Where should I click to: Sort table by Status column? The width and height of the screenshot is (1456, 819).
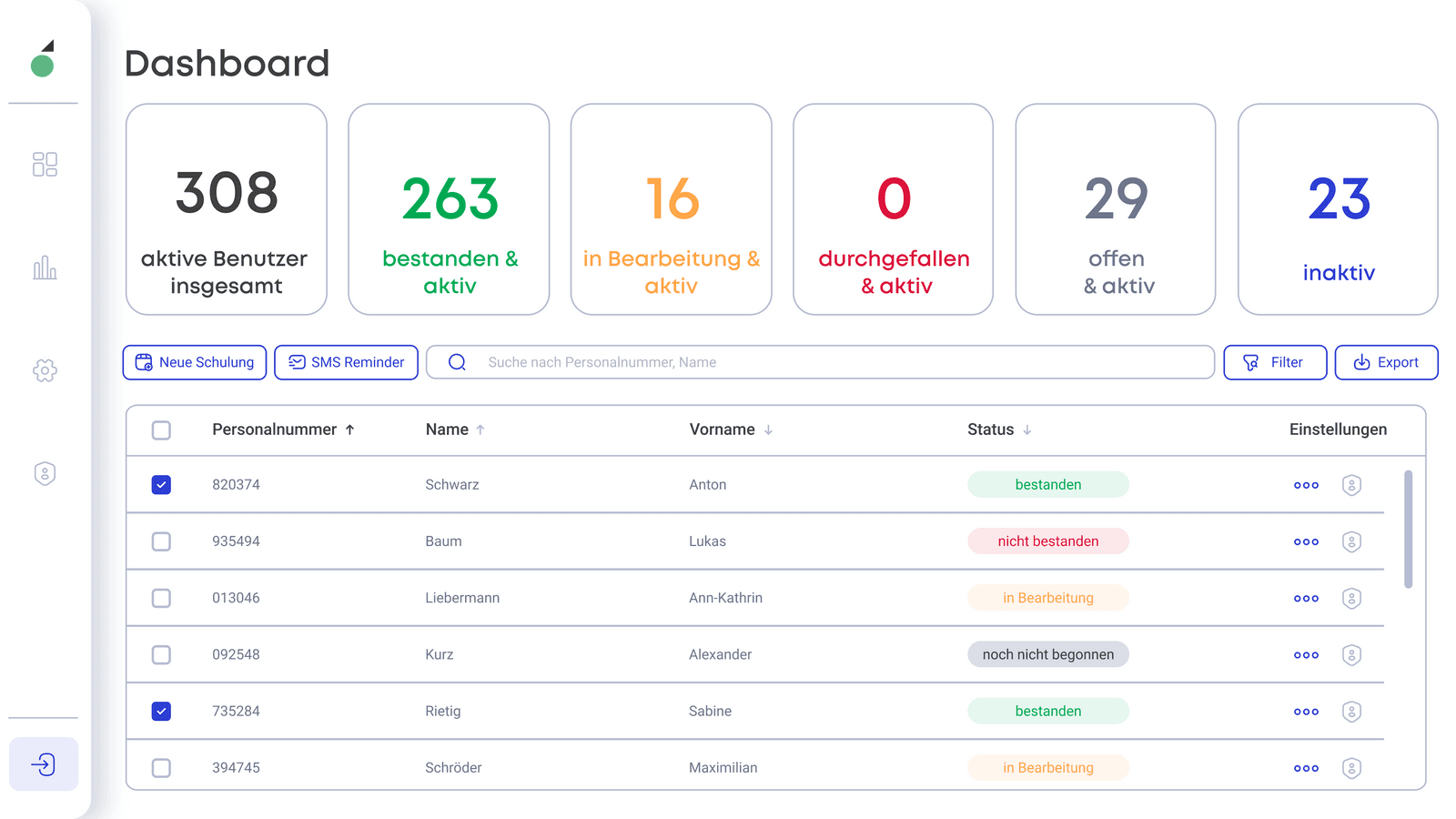coord(998,430)
